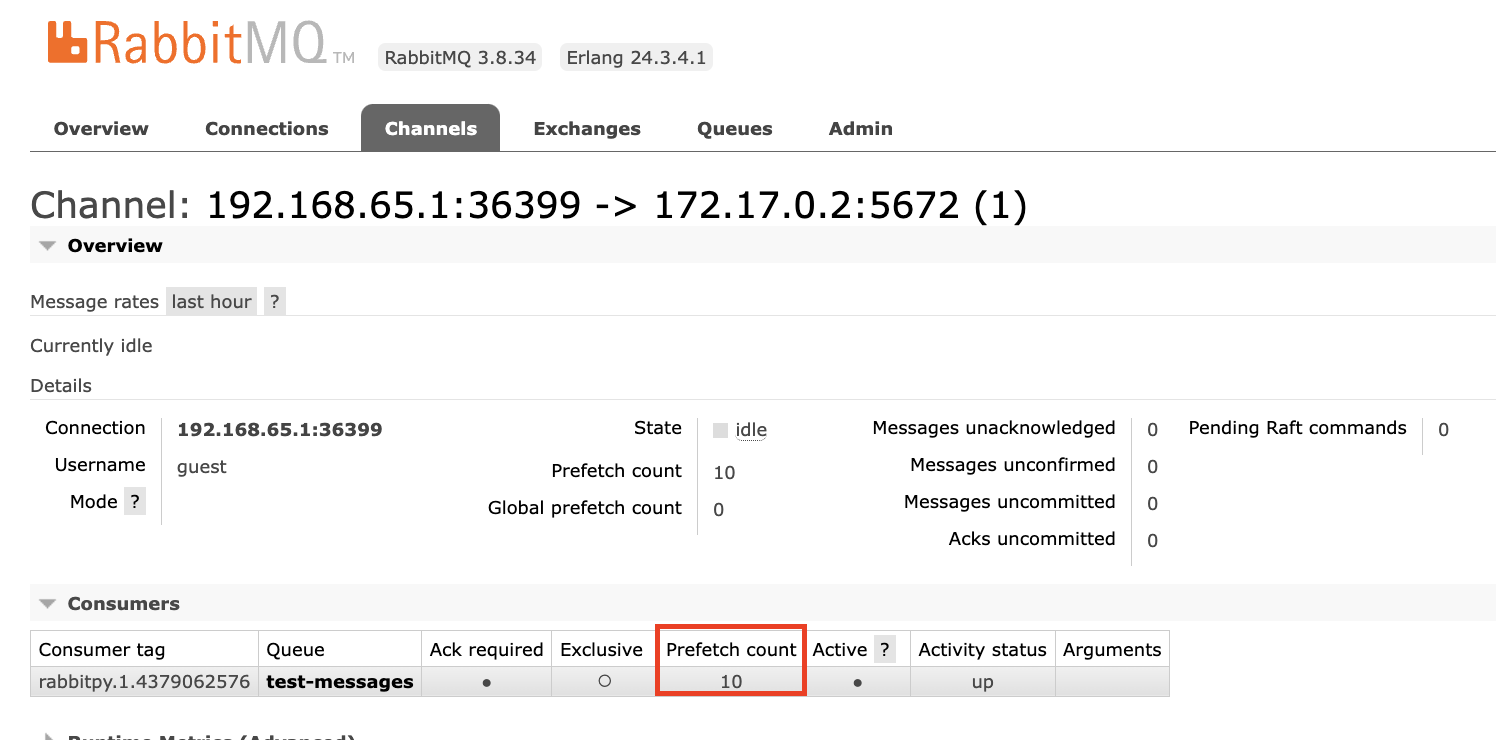Expand the Runtime Metrics section
This screenshot has width=1496, height=740.
click(x=200, y=738)
